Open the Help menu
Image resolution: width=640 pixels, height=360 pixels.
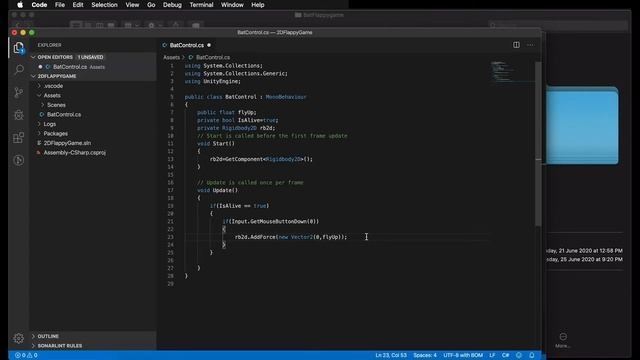pyautogui.click(x=258, y=5)
